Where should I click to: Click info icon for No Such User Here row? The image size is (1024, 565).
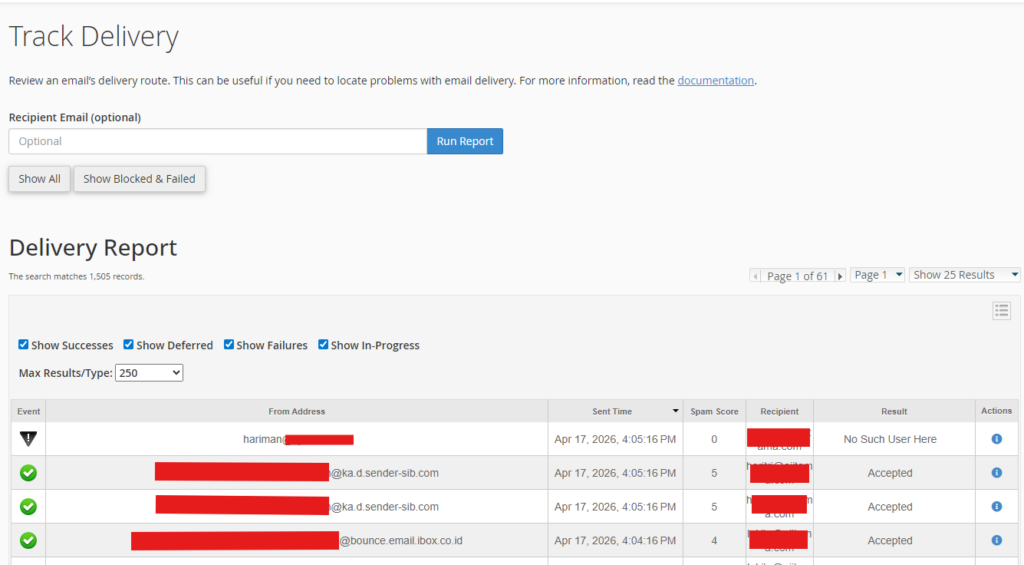tap(996, 439)
